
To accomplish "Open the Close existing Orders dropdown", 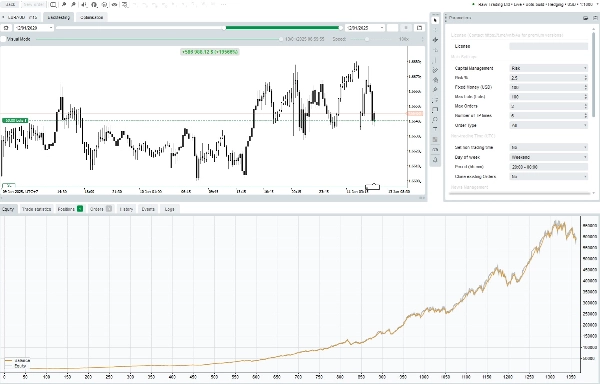I will tap(548, 177).
